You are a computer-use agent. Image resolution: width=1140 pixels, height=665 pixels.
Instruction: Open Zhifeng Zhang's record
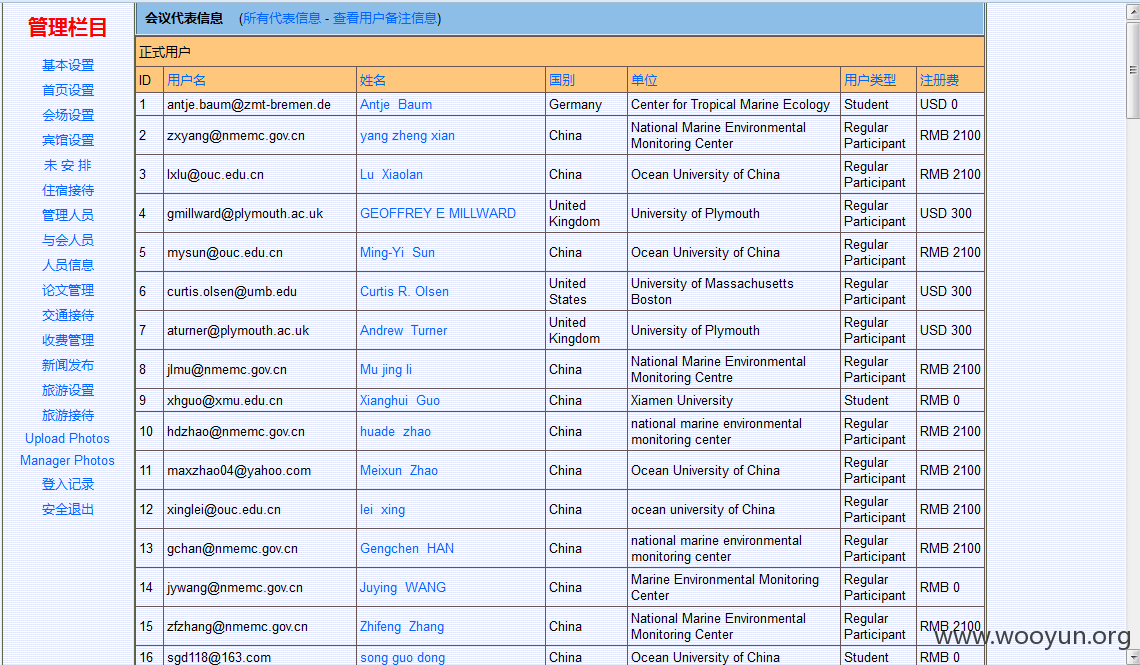tap(402, 626)
